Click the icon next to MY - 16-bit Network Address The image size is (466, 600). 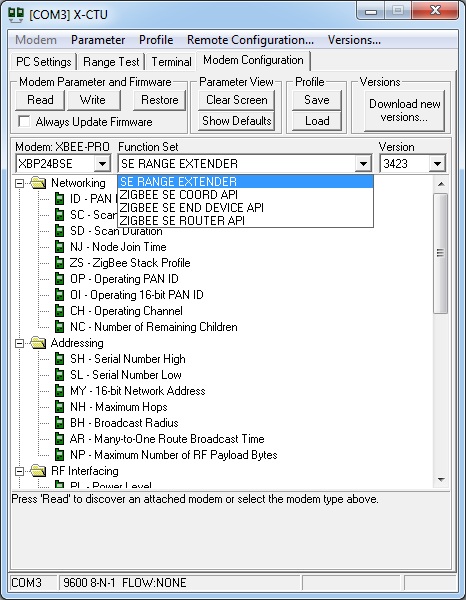[60, 391]
